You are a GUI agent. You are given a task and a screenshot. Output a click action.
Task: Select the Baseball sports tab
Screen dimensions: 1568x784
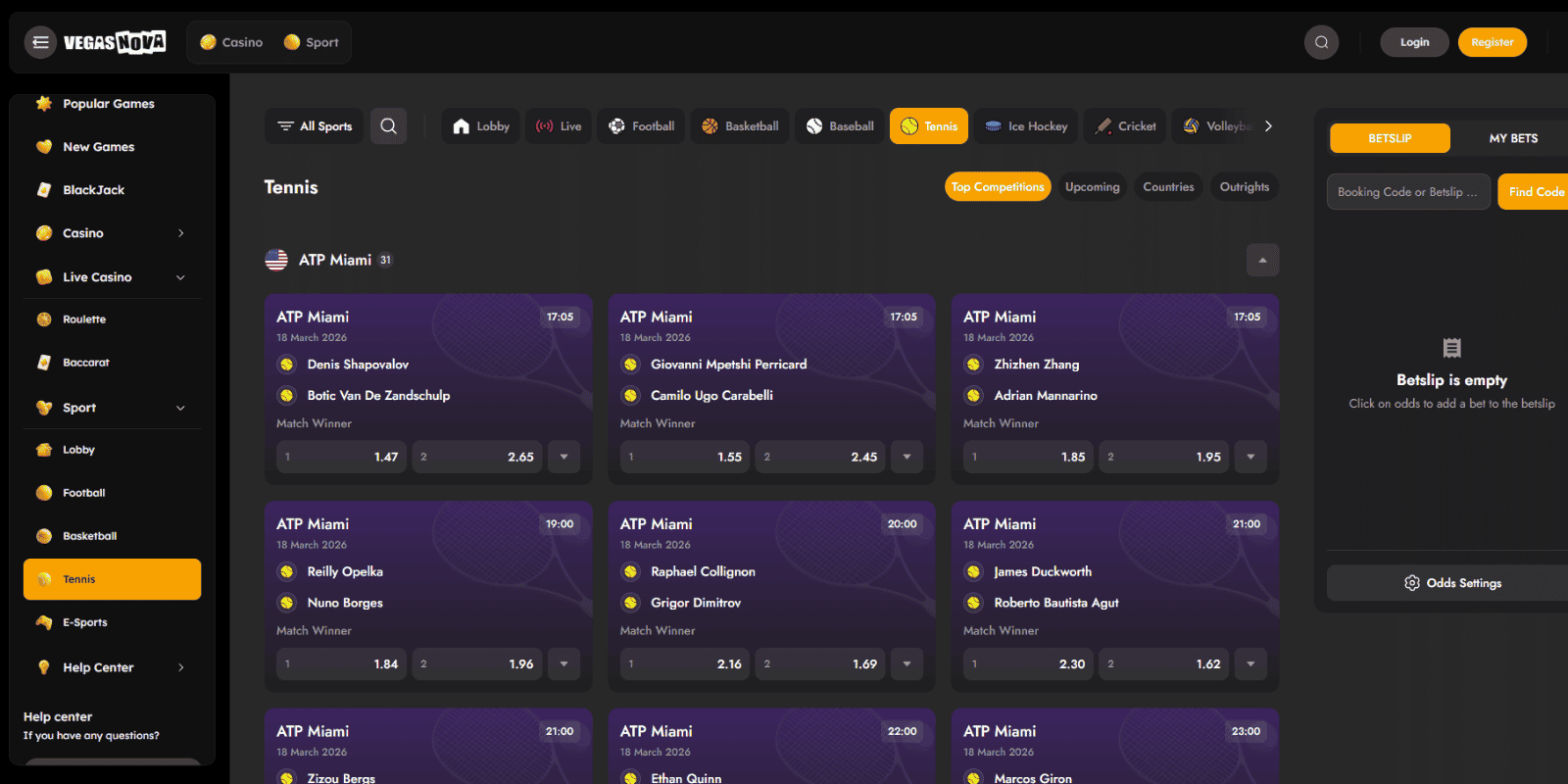coord(840,126)
